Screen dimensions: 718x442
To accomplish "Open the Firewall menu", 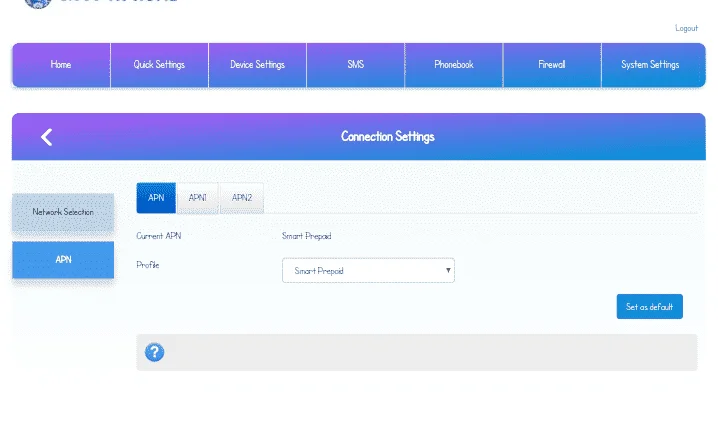I will 552,65.
